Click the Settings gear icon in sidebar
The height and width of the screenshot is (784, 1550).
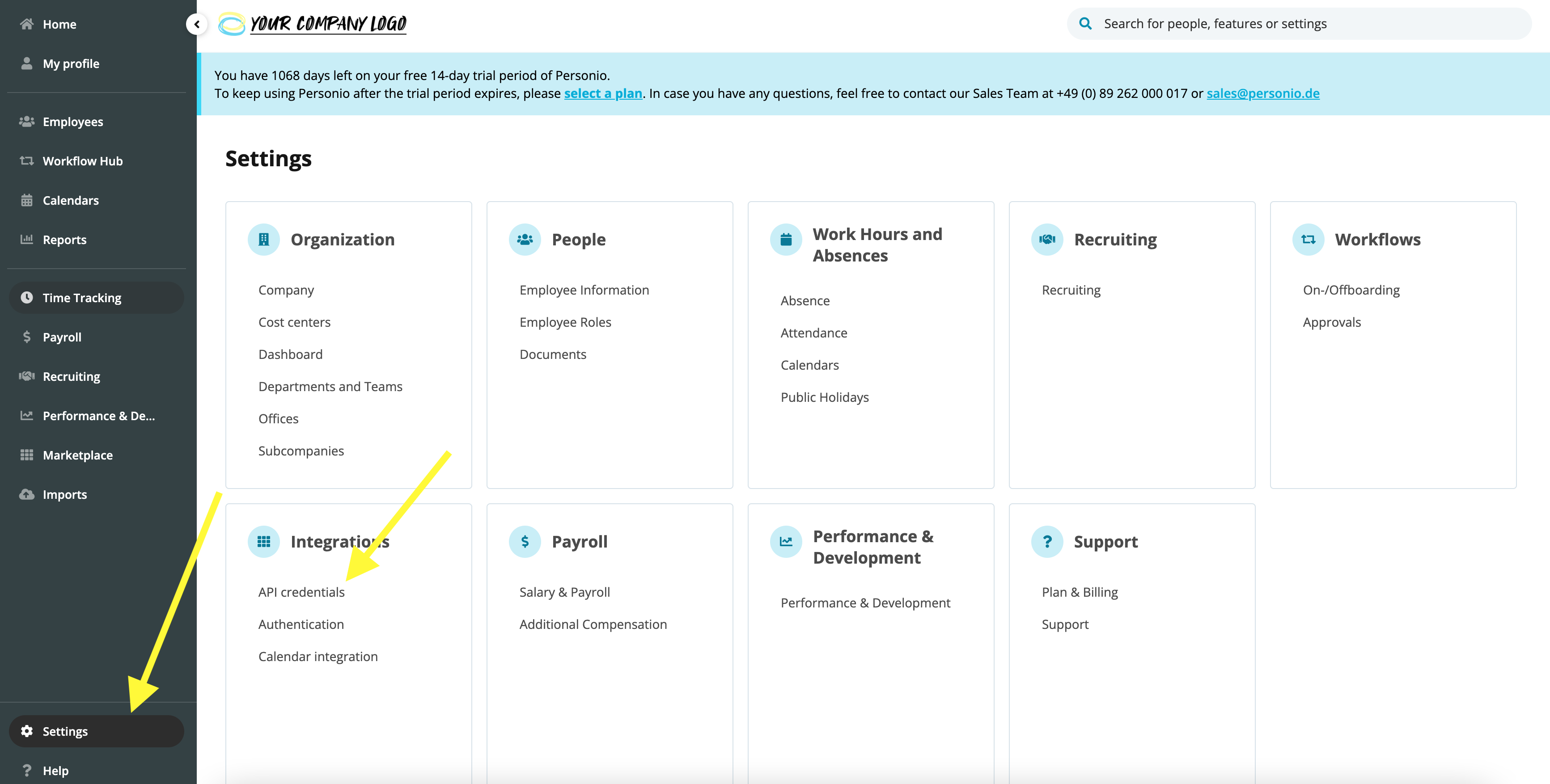[x=26, y=731]
